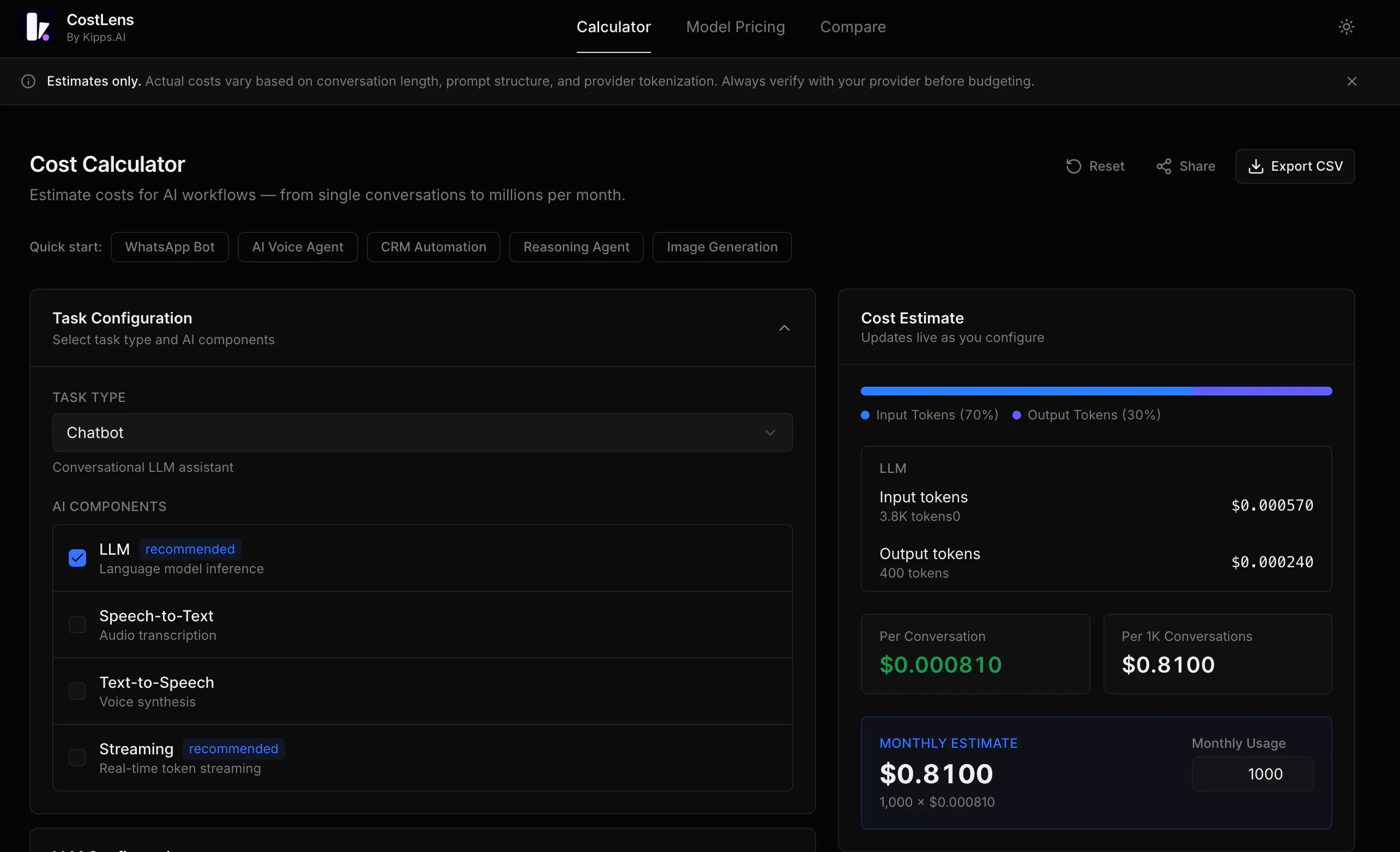
Task: Click the '1,000 × $0.000810' calculation text
Action: (937, 802)
